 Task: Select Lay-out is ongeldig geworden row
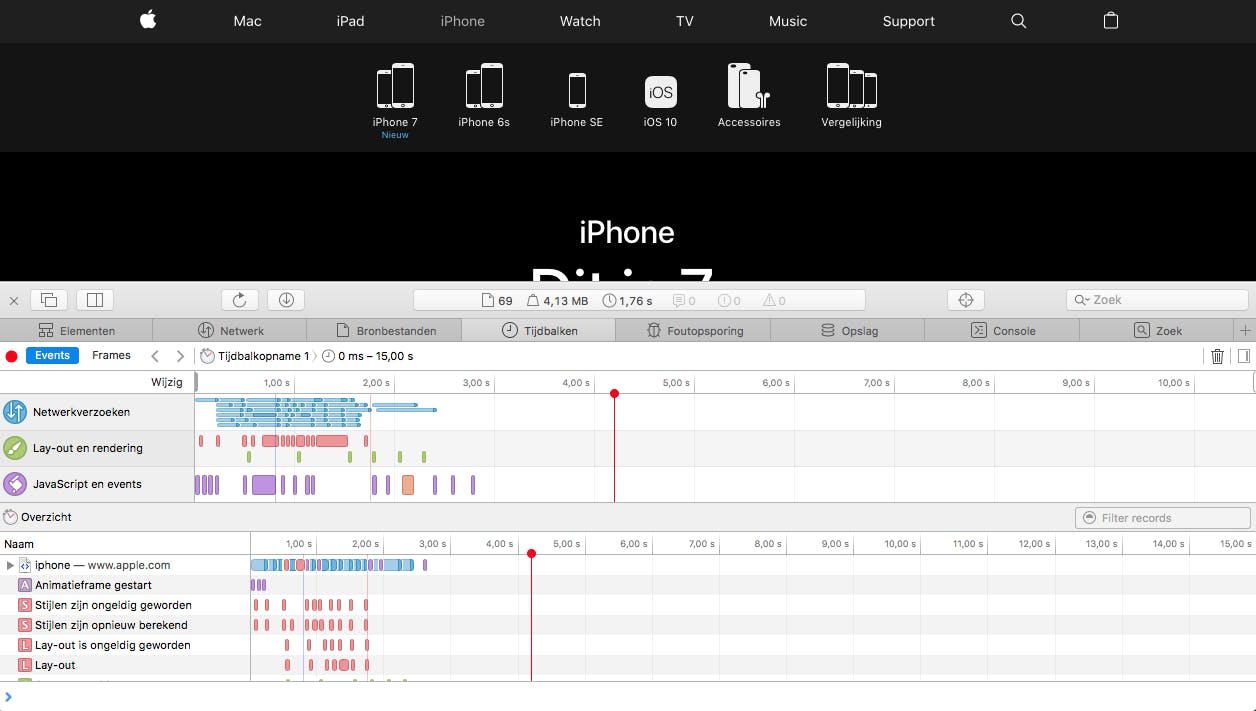(x=125, y=645)
